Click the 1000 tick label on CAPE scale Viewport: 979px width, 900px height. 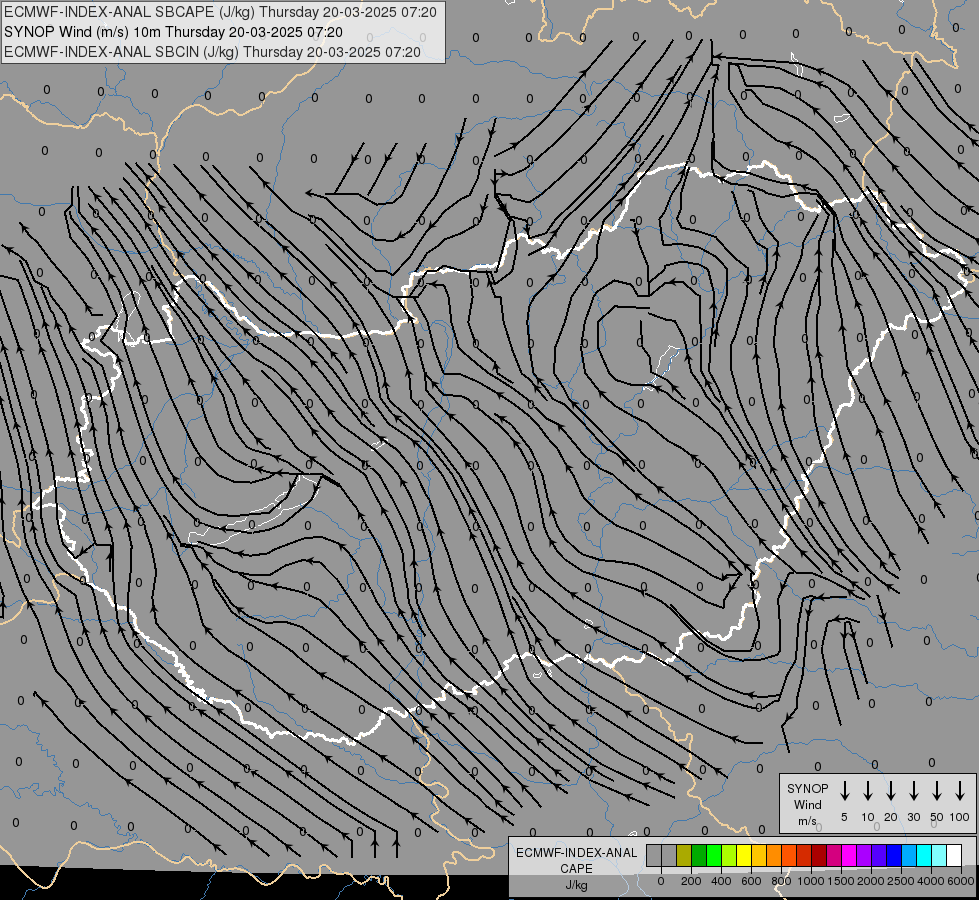pyautogui.click(x=811, y=881)
